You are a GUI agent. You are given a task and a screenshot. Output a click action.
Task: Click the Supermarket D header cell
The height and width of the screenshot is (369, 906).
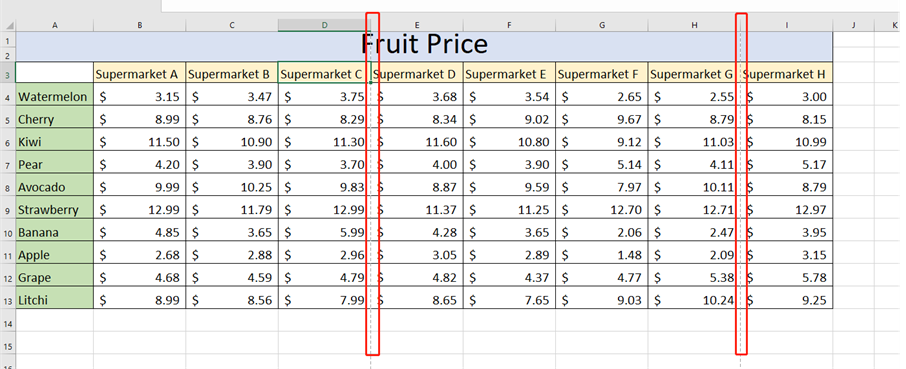(417, 74)
